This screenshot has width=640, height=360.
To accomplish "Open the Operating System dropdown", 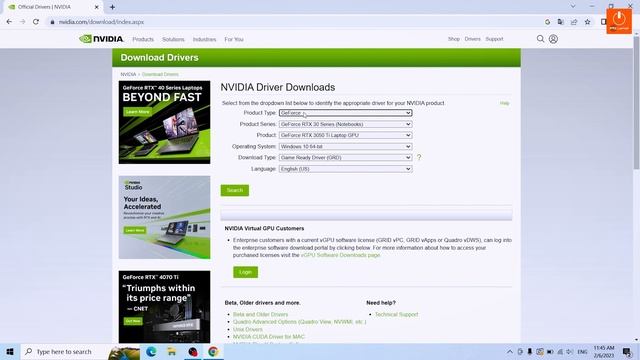I will coord(345,147).
